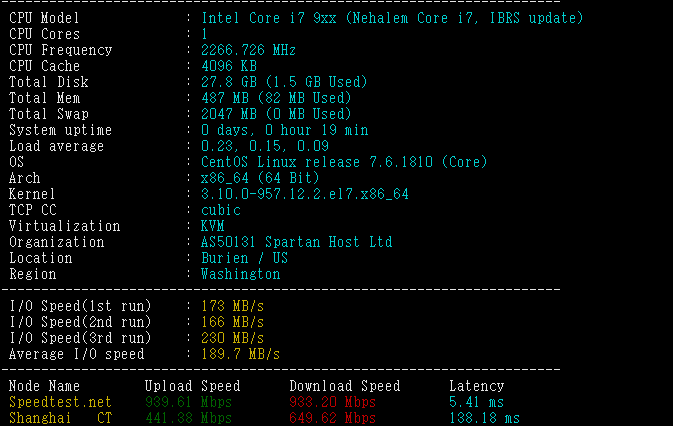Click the CPU Model value text

point(392,18)
